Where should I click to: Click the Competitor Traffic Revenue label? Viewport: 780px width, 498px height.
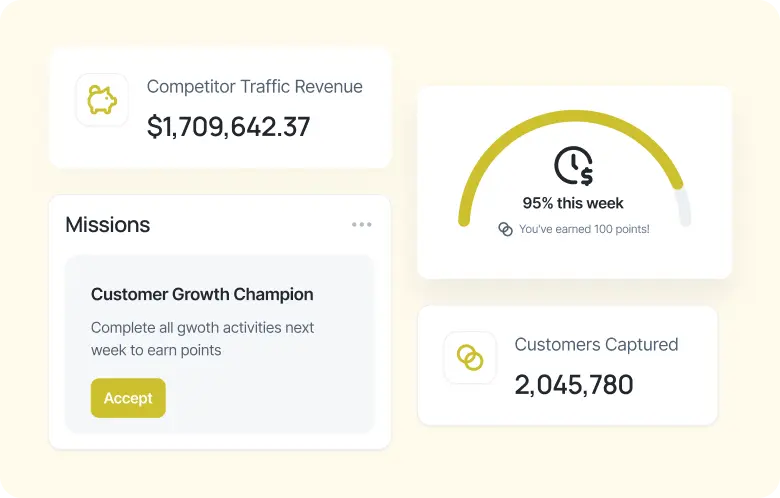point(254,87)
